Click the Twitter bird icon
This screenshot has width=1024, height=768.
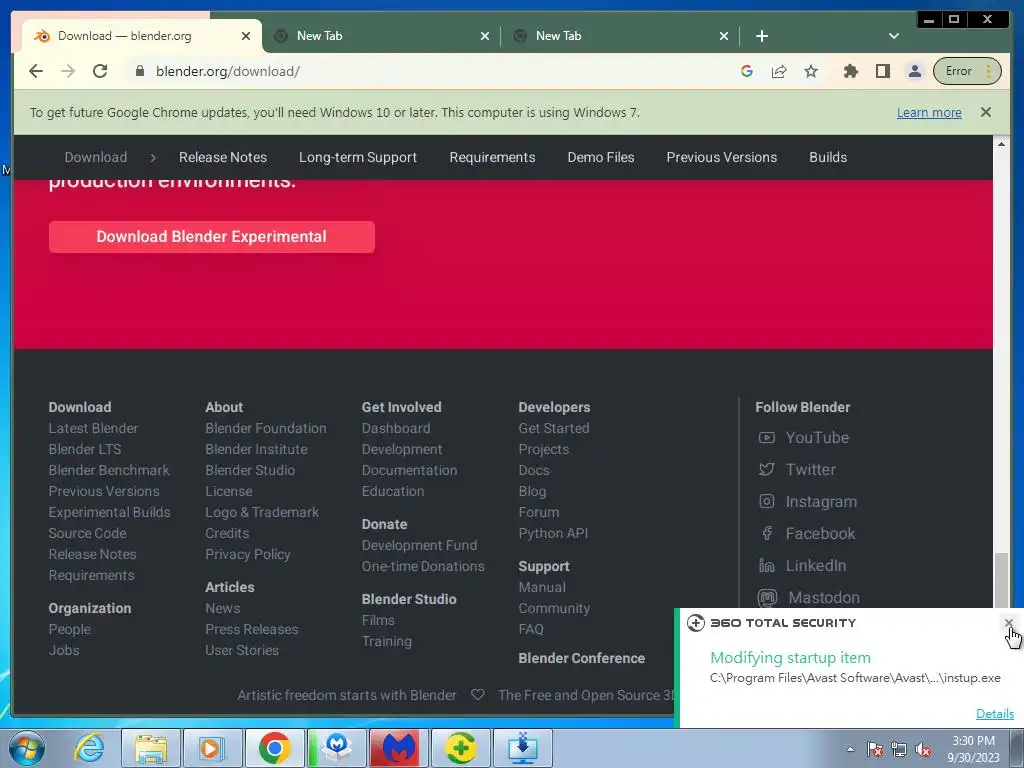coord(767,470)
